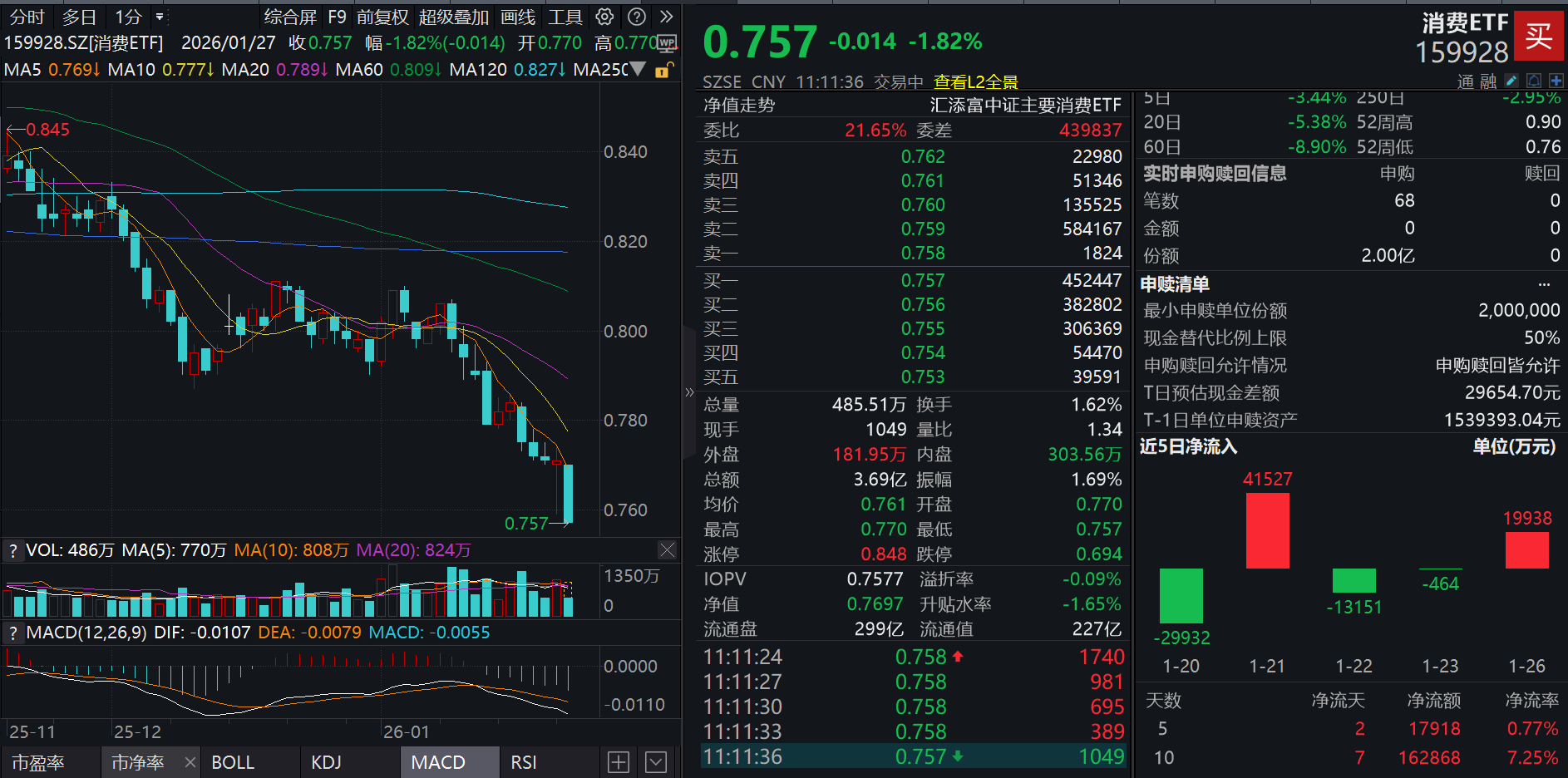Click the VOL panel question mark icon
This screenshot has height=778, width=1568.
coord(13,549)
